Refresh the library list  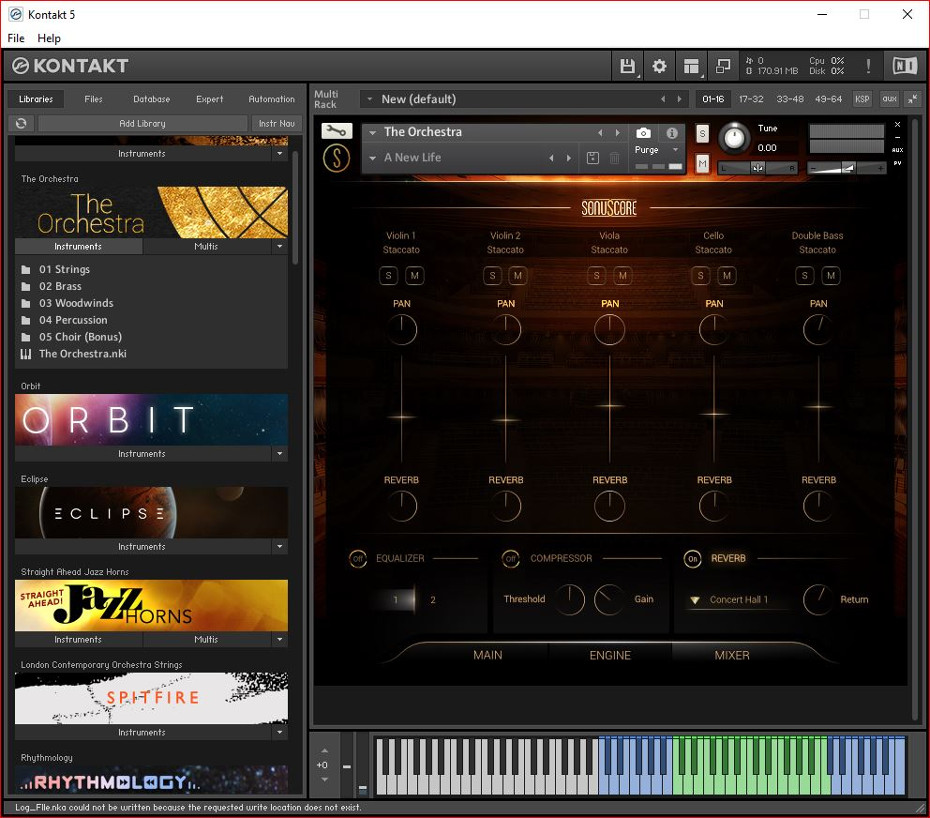pos(21,123)
